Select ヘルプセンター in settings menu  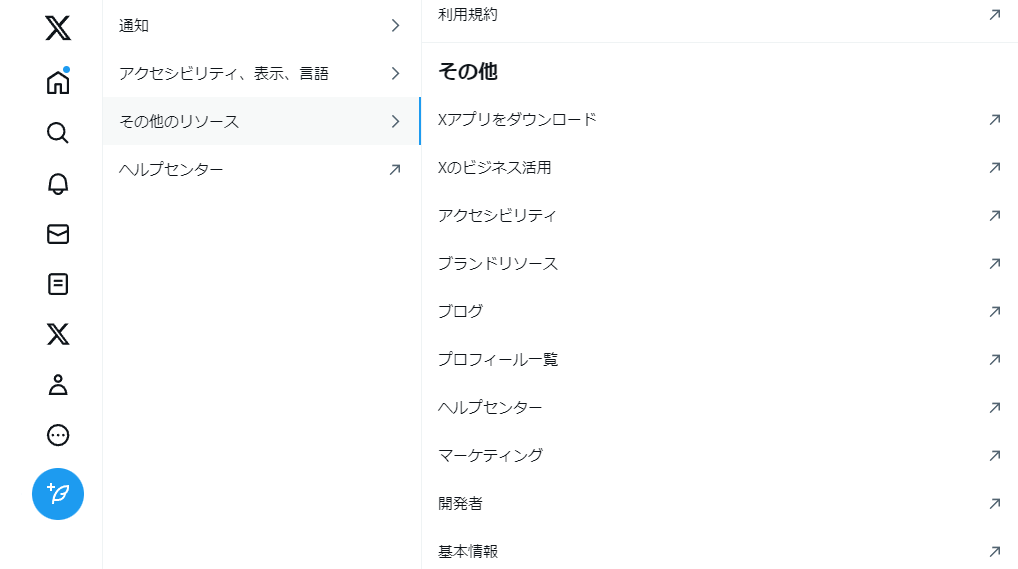pyautogui.click(x=171, y=170)
